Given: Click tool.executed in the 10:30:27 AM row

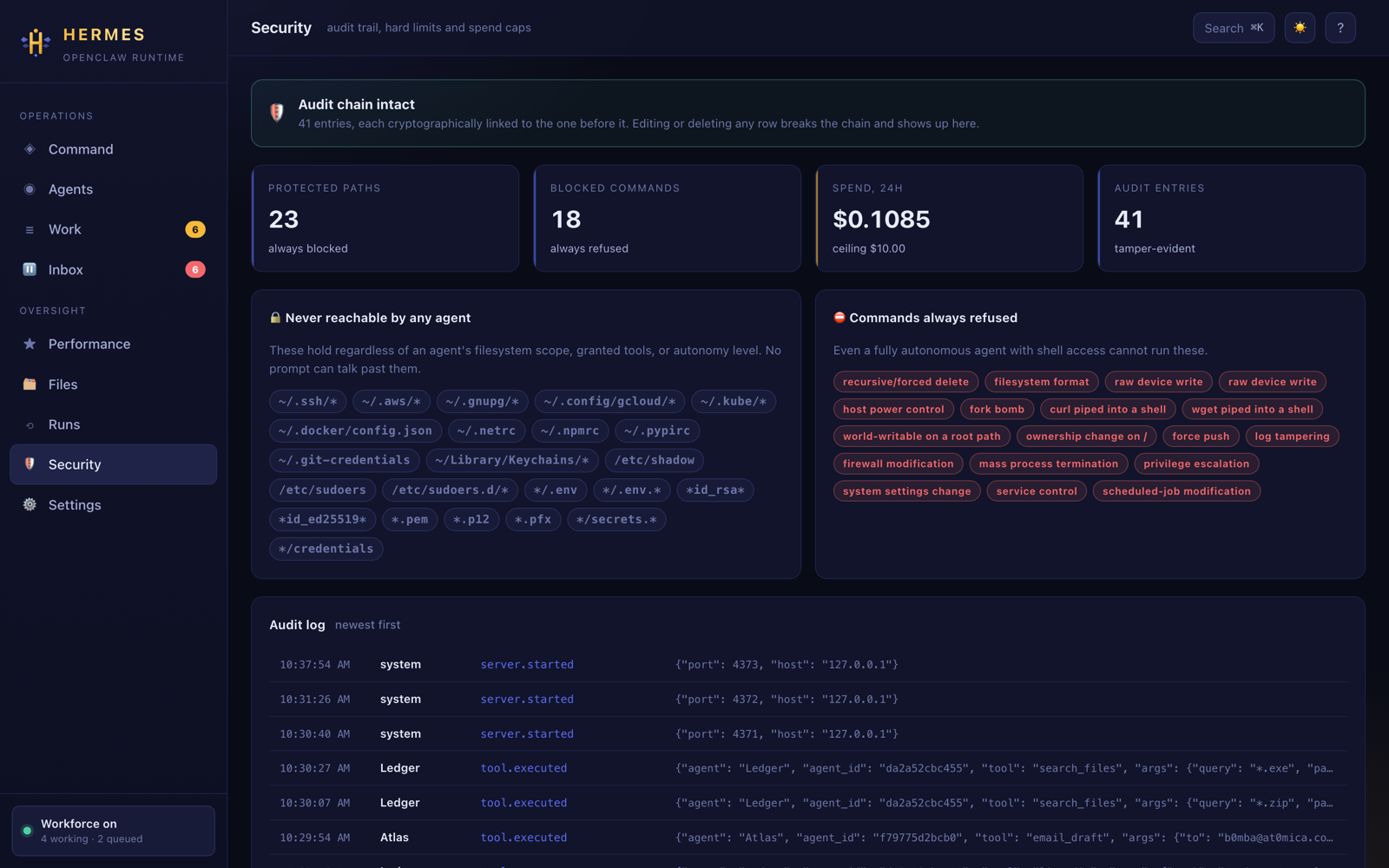Looking at the screenshot, I should (x=523, y=768).
